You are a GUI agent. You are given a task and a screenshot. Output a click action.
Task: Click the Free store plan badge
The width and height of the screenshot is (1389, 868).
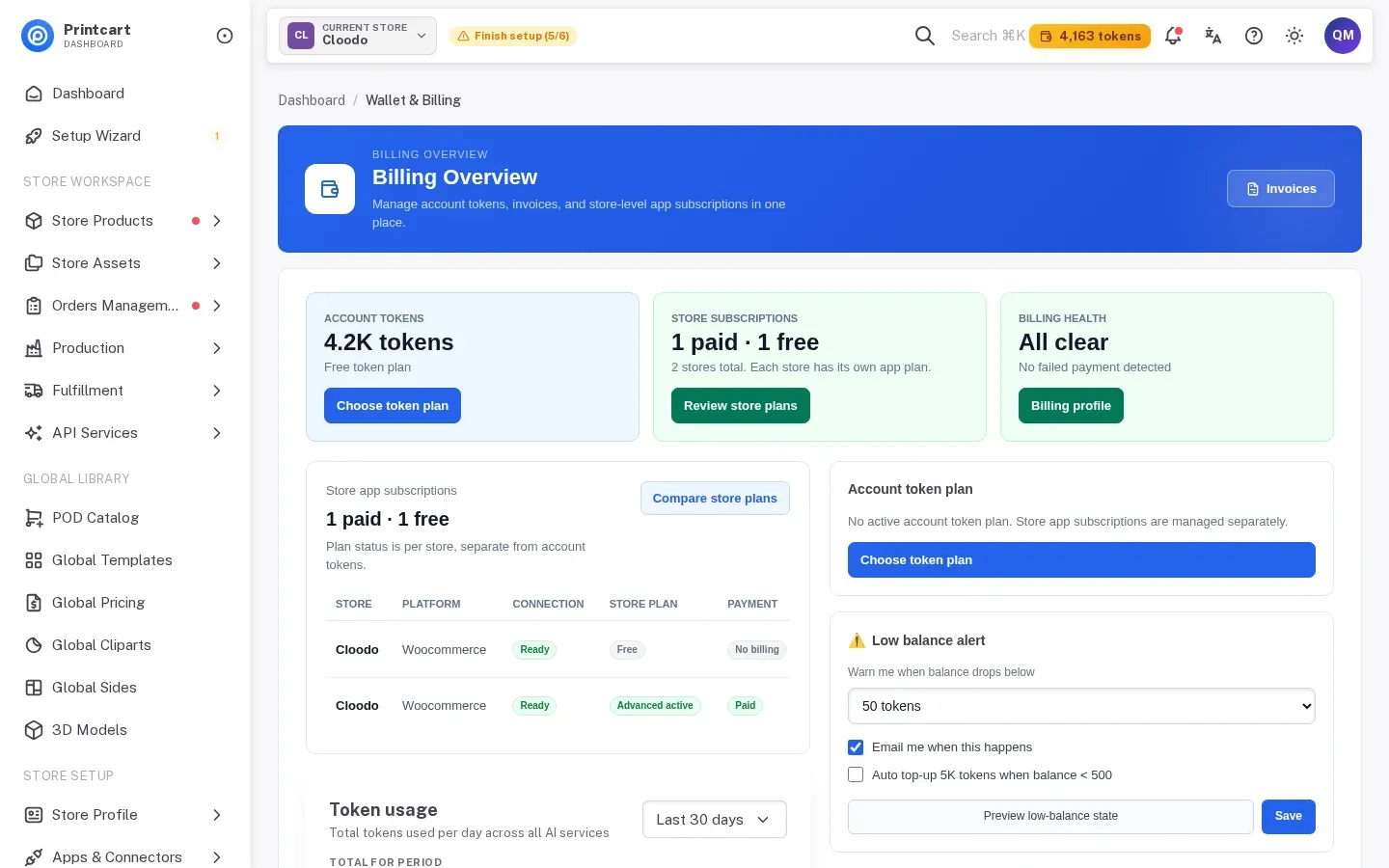627,650
